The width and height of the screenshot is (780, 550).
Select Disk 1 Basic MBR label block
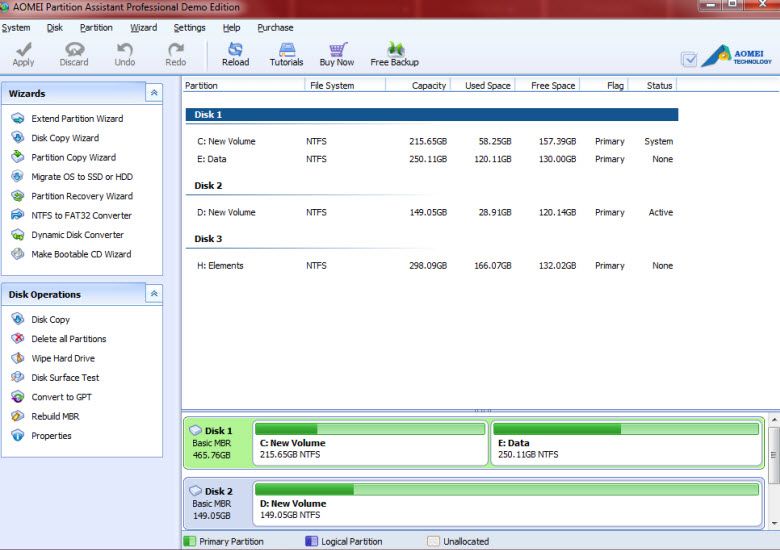(217, 443)
